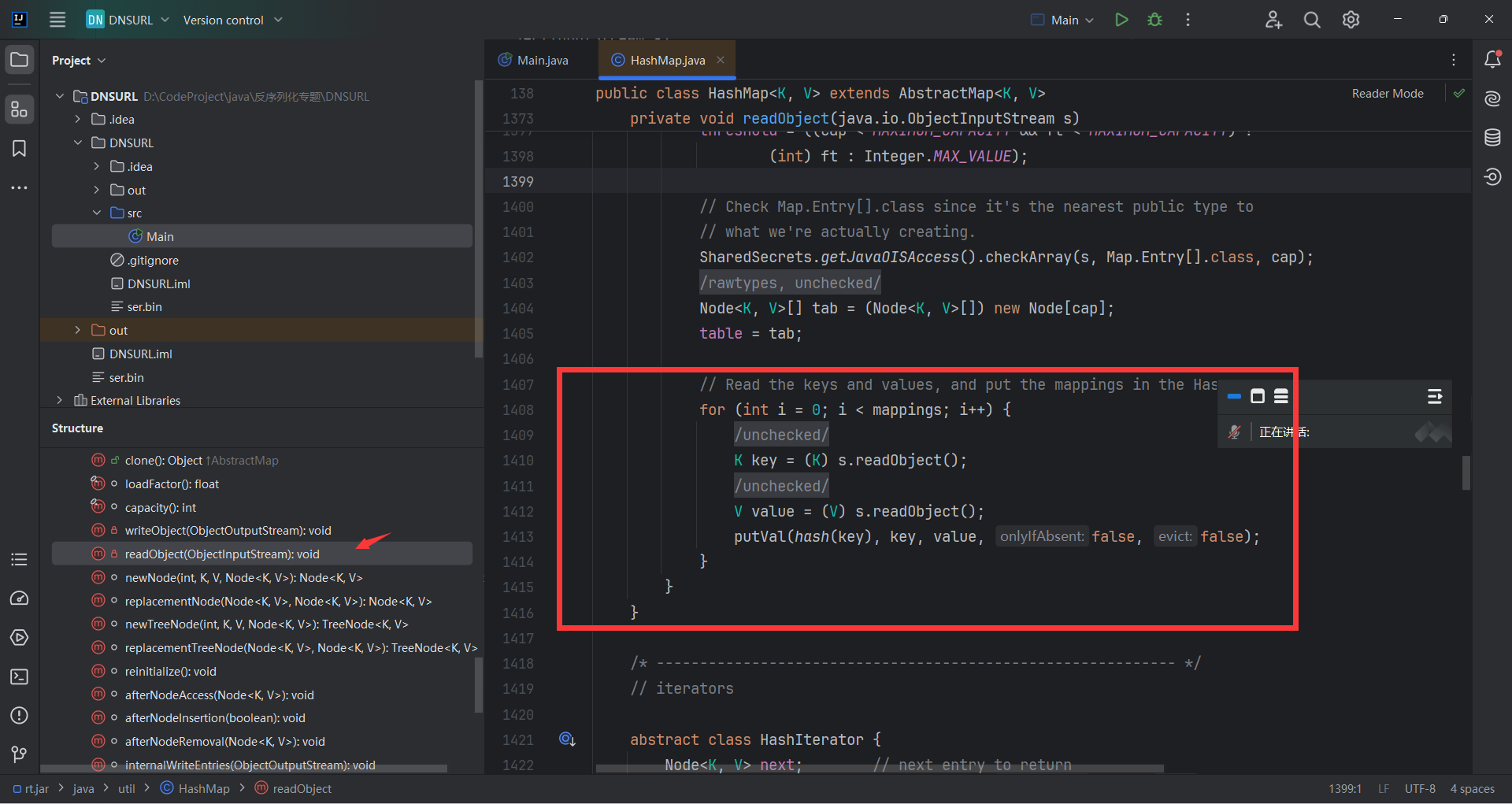Expand External Libraries node
1512x804 pixels.
pos(60,400)
